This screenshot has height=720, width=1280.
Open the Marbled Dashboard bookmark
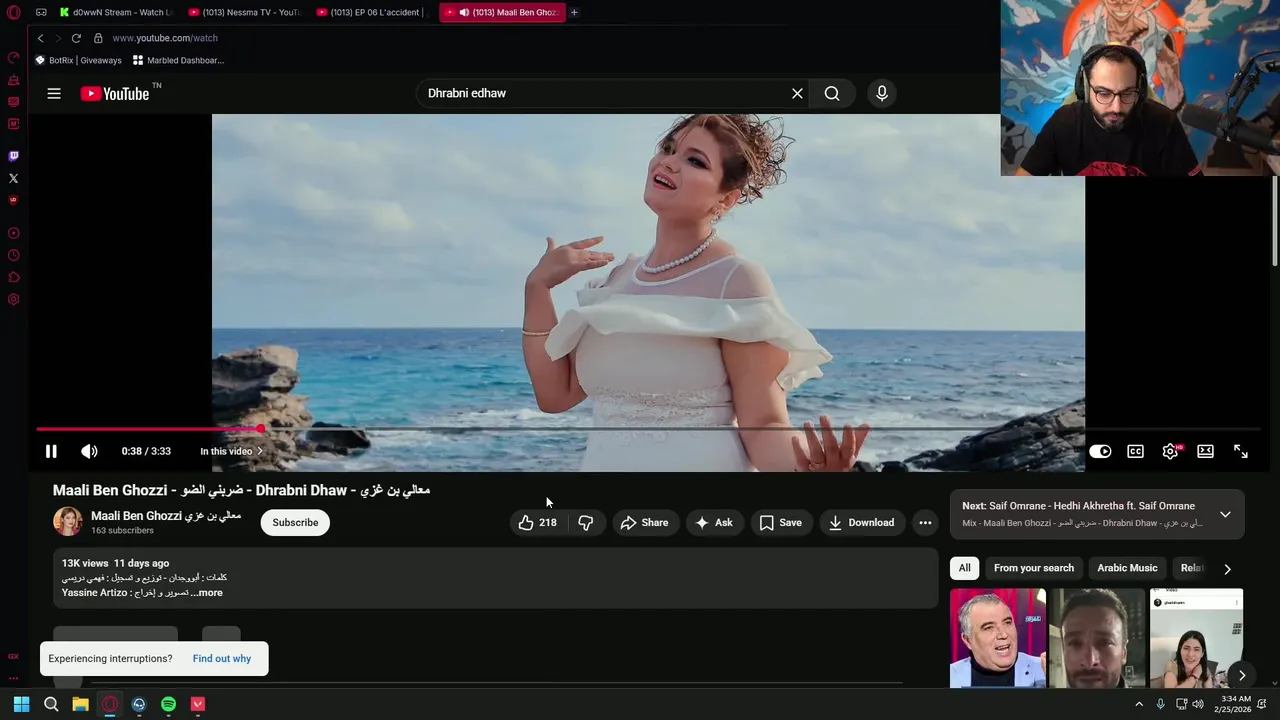click(178, 60)
